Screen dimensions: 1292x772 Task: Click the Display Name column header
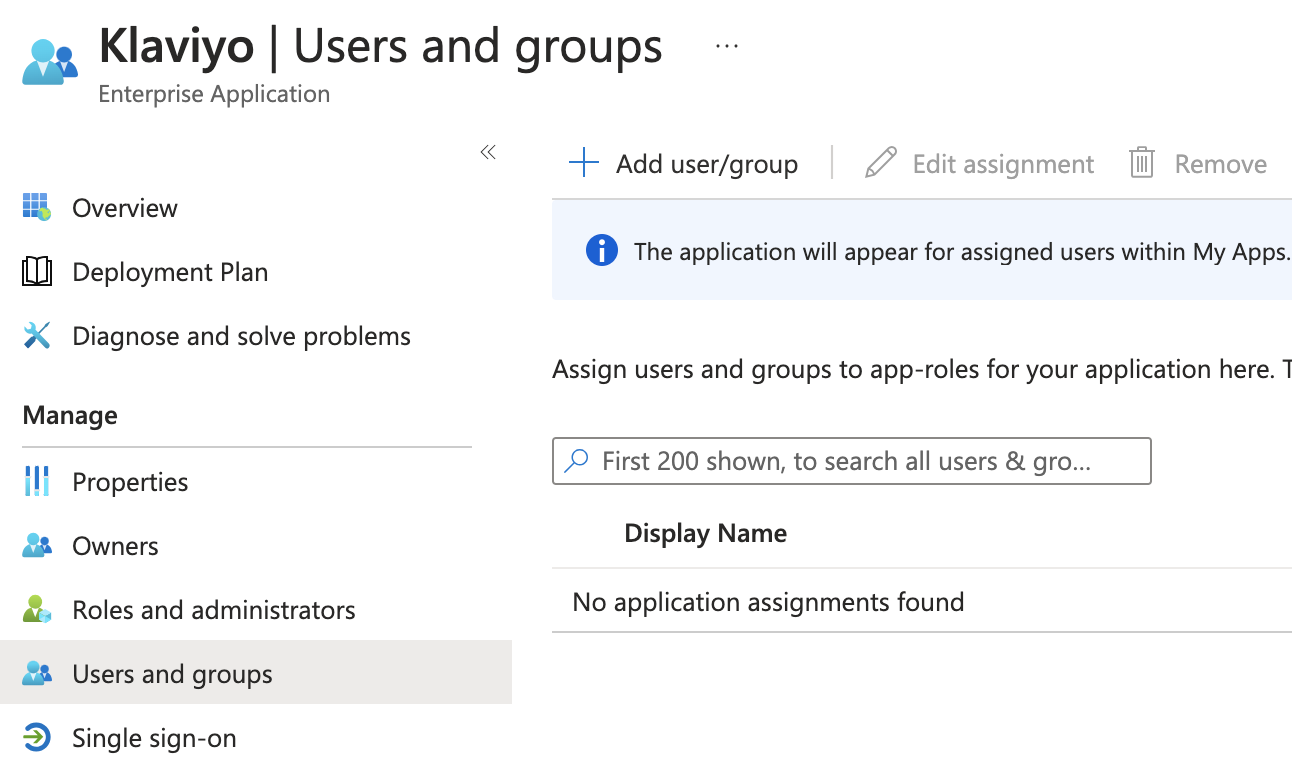click(x=705, y=533)
